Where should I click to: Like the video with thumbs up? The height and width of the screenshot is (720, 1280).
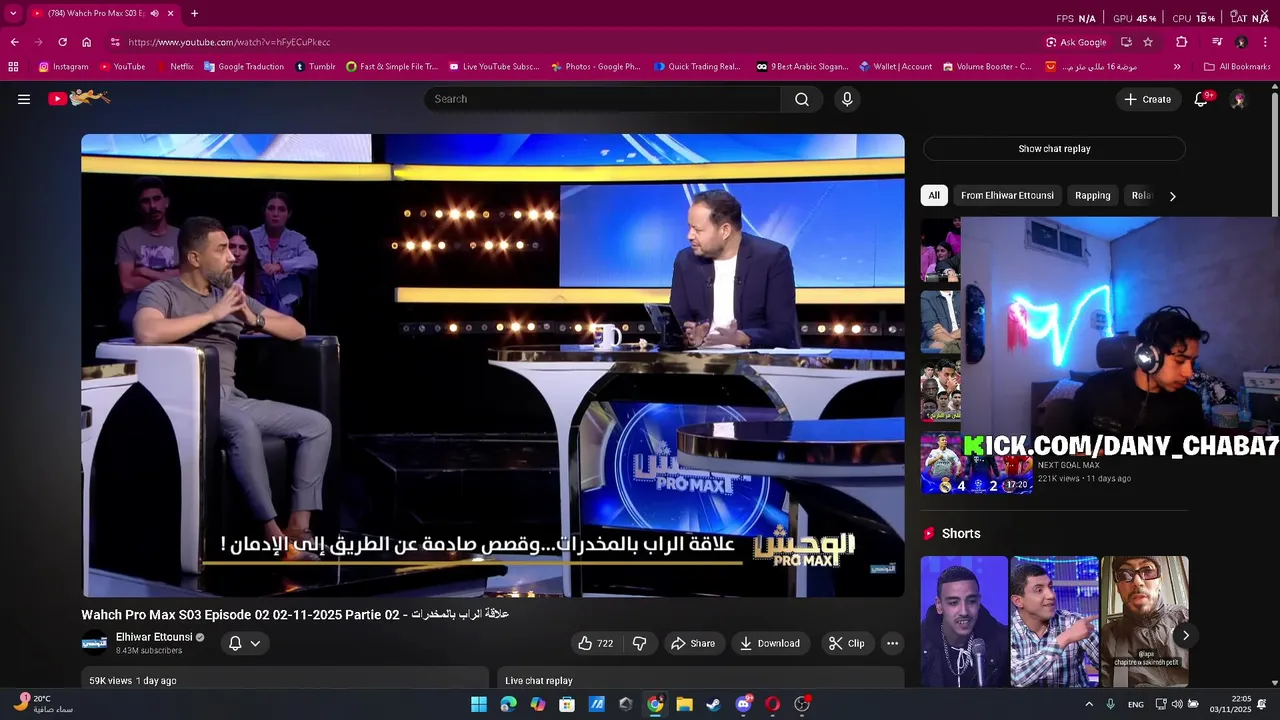(595, 643)
